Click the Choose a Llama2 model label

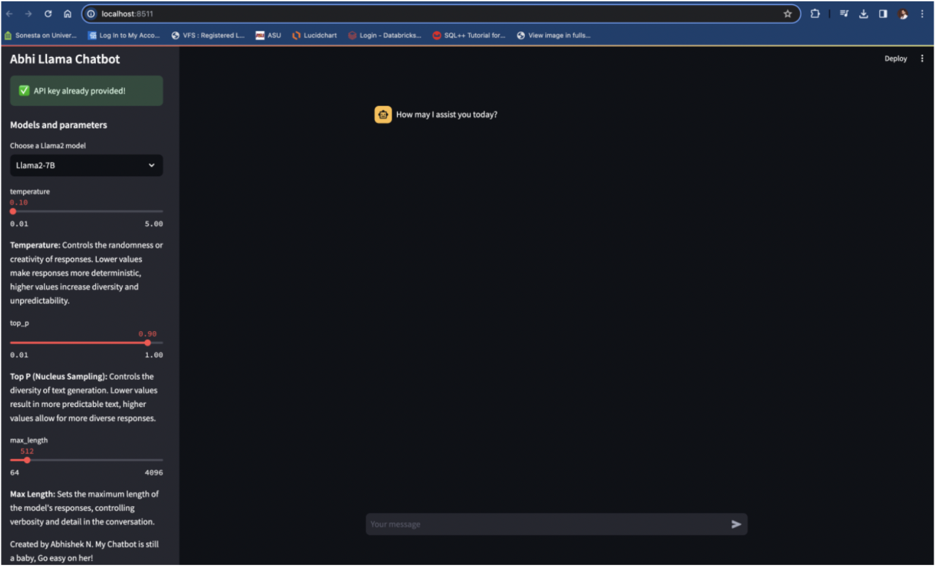pos(48,146)
